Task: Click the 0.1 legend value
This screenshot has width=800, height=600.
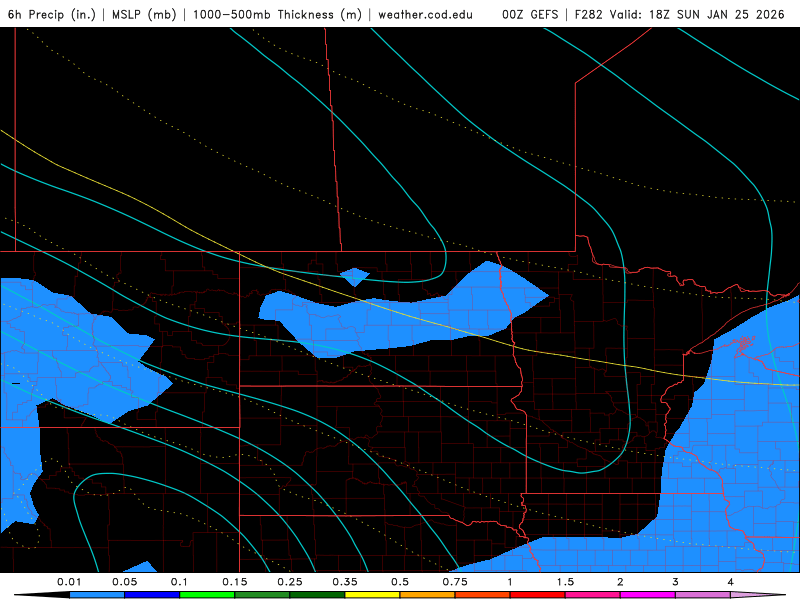Action: 180,582
